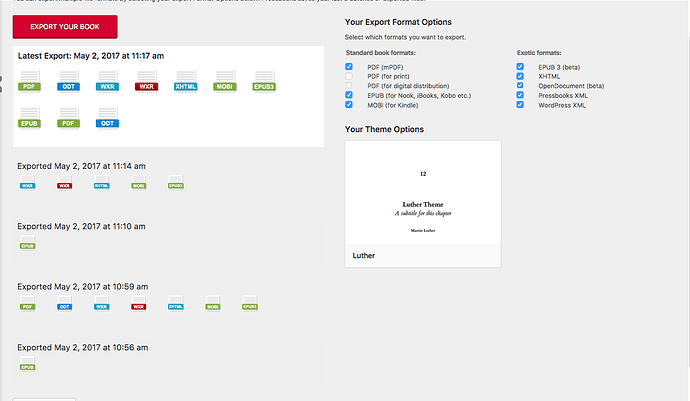
Task: Click 'Exported May 2, 2017 at 11:14 am' heading
Action: (81, 166)
